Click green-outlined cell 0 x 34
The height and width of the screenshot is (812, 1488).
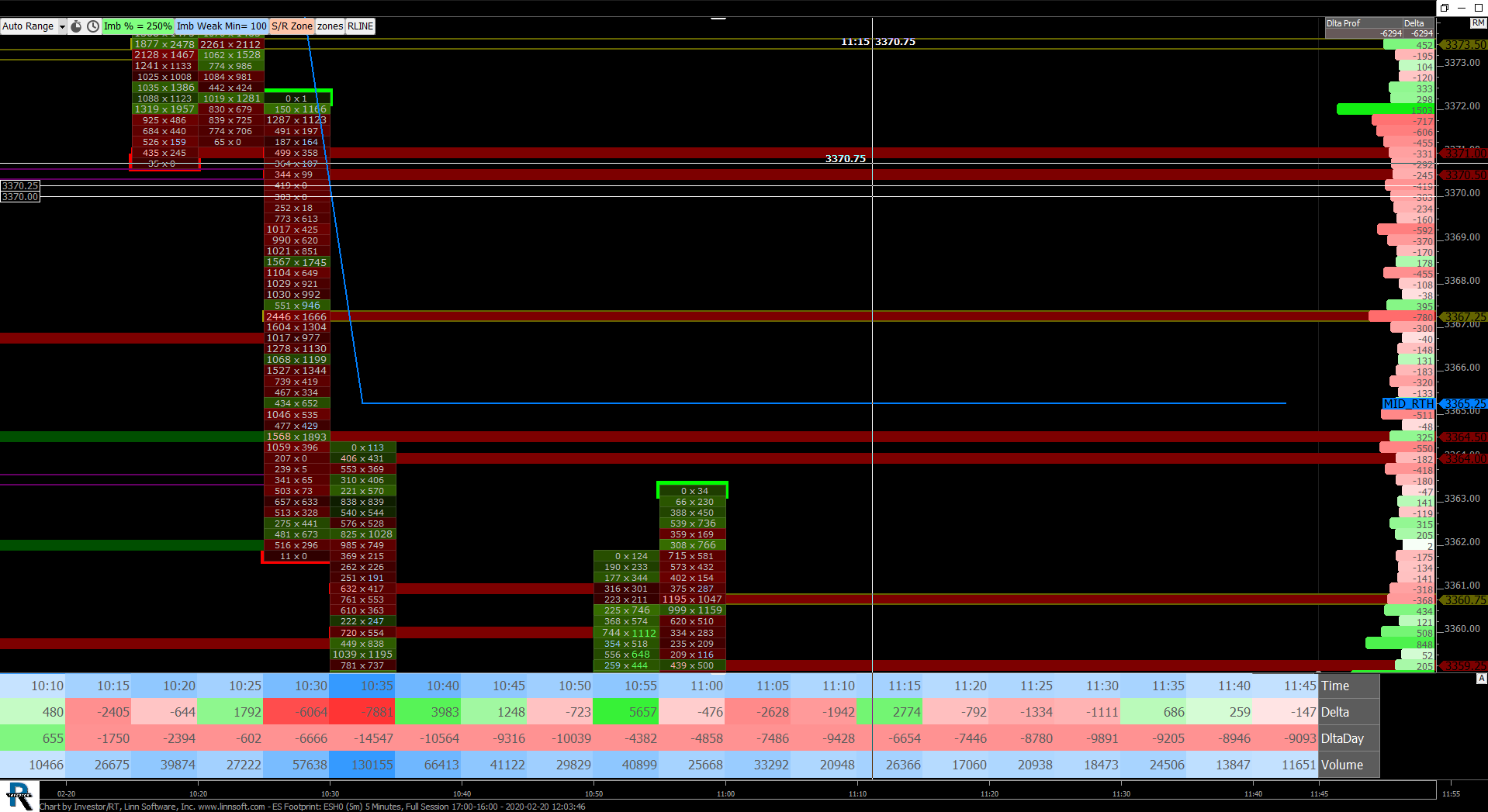coord(693,491)
